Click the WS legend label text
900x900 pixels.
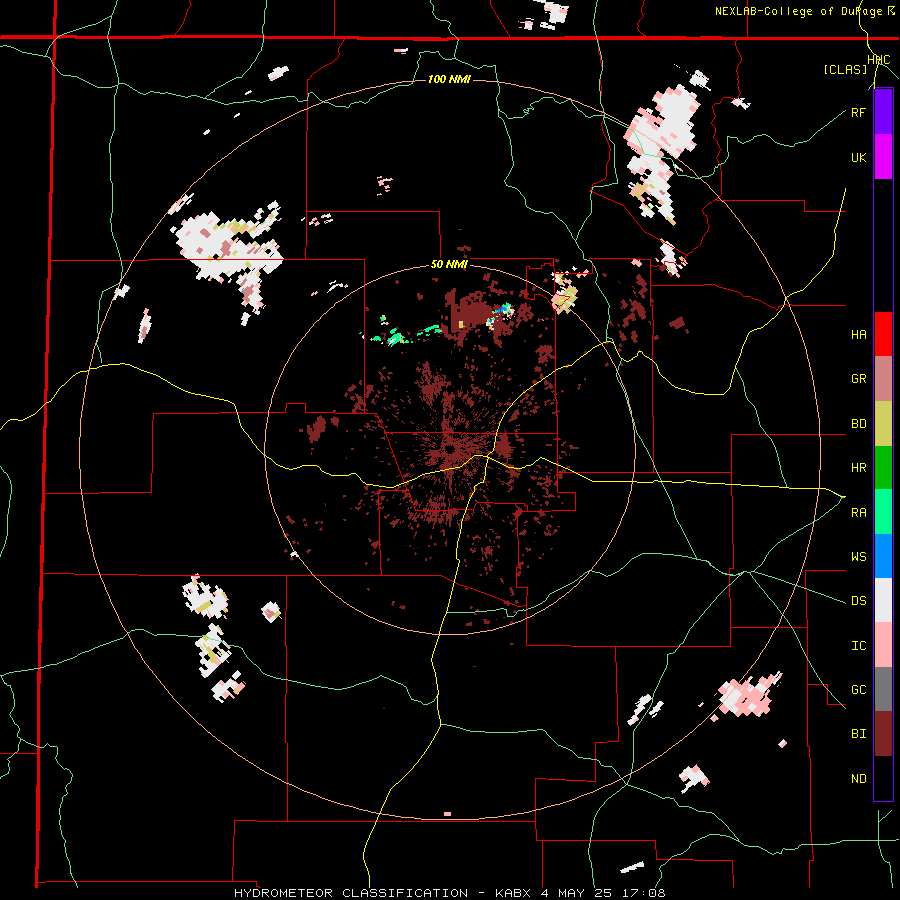pos(858,557)
